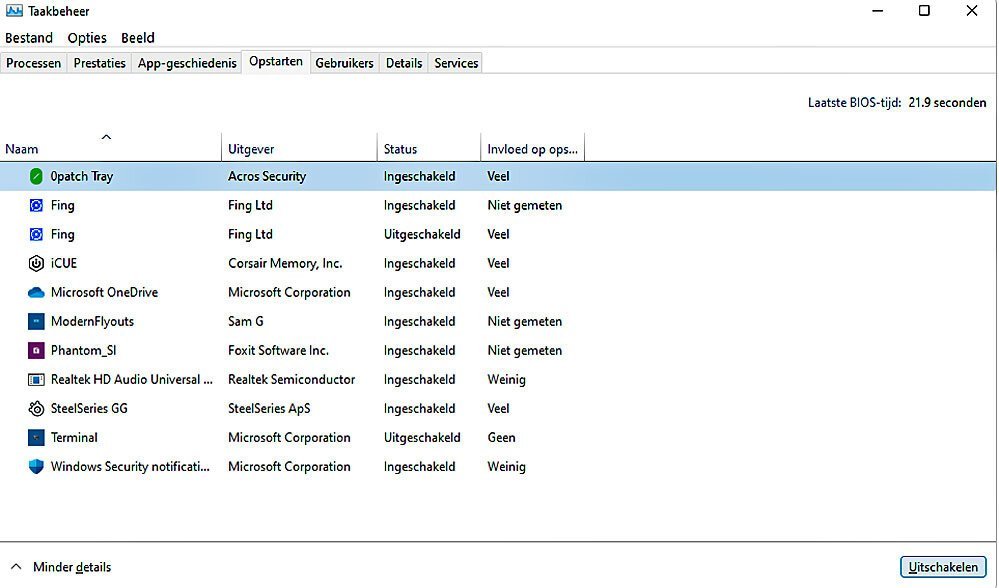Screen dimensions: 999x588
Task: Maximize the Taakbeheer window
Action: click(924, 11)
